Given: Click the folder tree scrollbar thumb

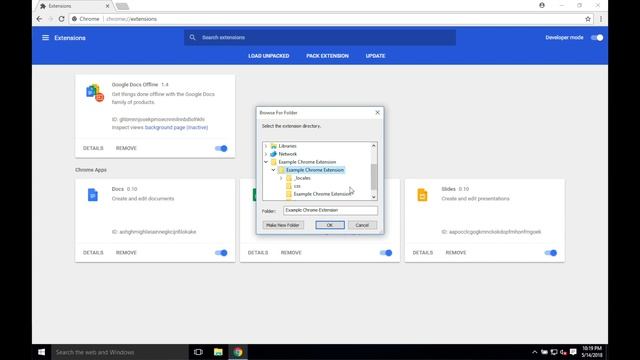Looking at the screenshot, I should 373,176.
